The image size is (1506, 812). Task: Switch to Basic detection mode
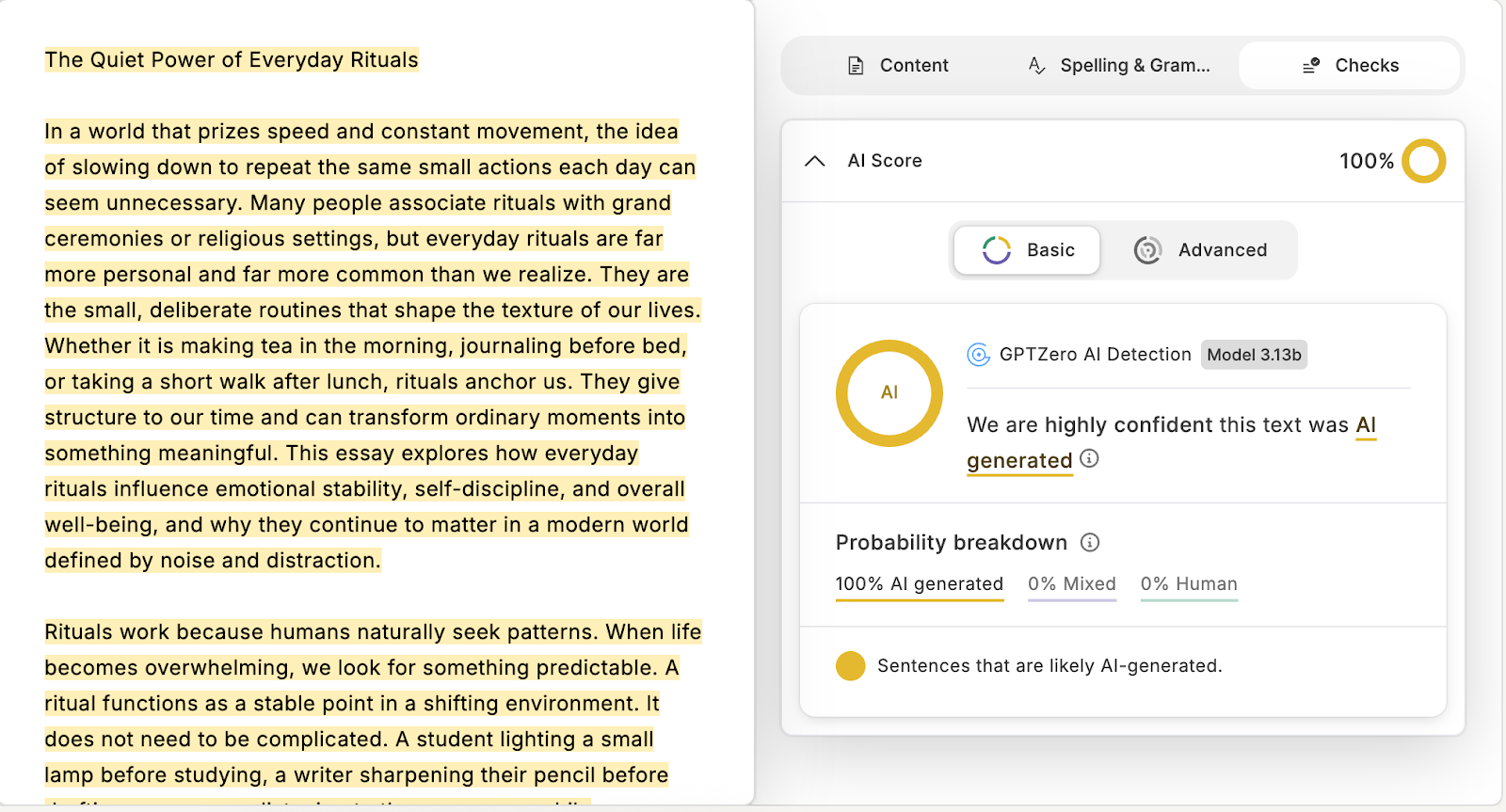click(1026, 250)
